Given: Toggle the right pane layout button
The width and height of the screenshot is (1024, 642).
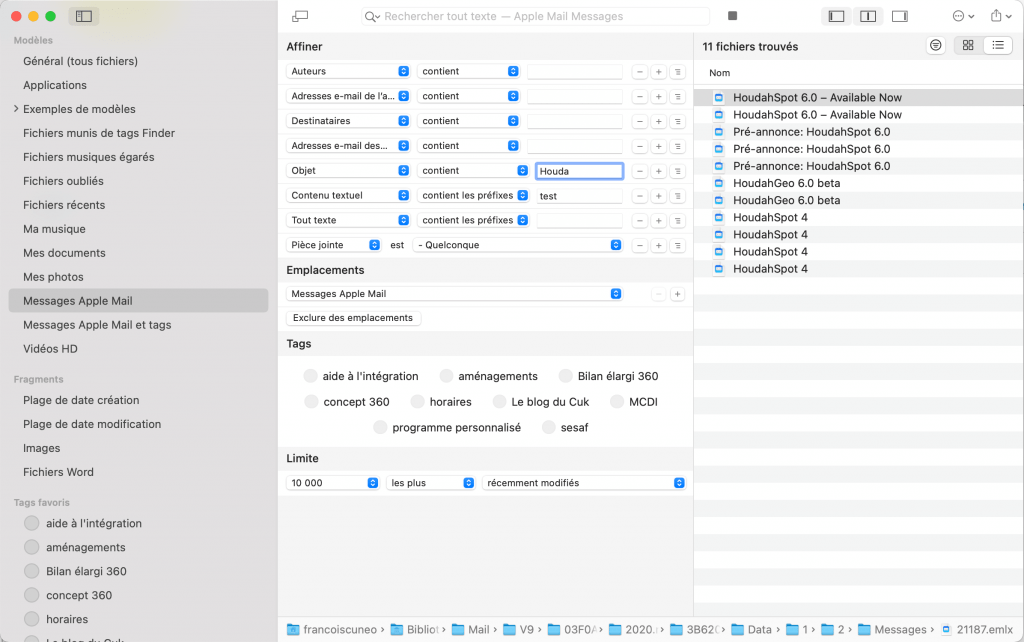Looking at the screenshot, I should pyautogui.click(x=900, y=16).
